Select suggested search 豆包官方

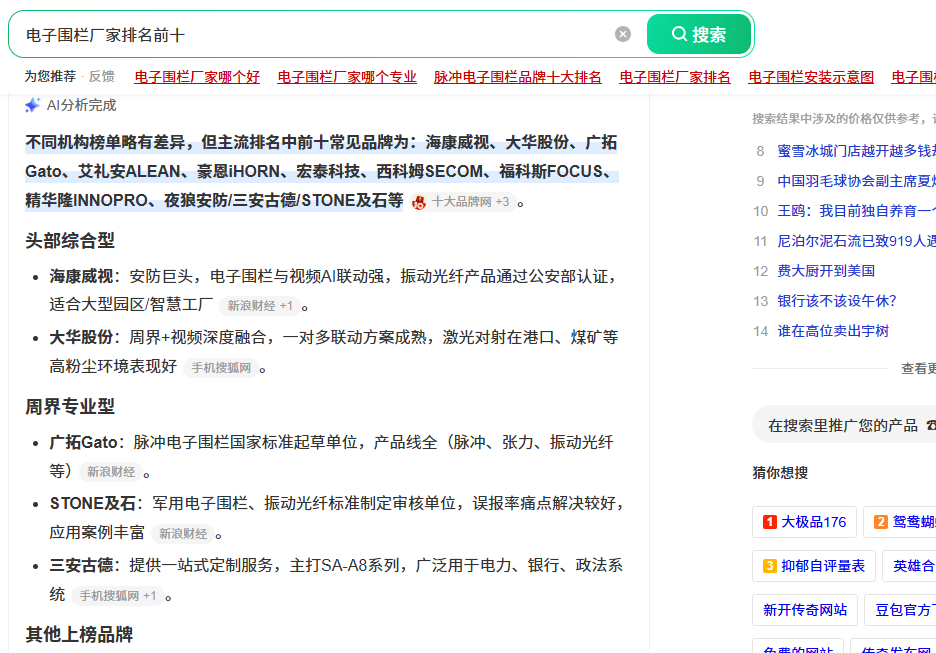click(x=900, y=609)
